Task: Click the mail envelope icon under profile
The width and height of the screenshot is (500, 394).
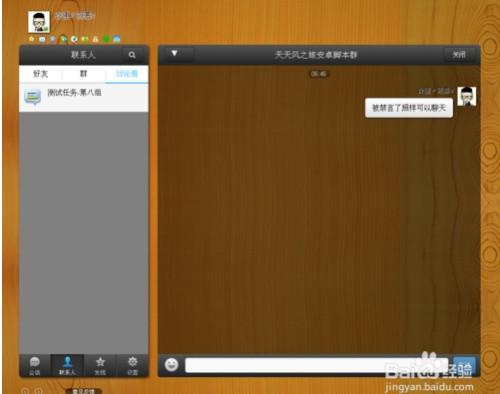Action: [42, 39]
